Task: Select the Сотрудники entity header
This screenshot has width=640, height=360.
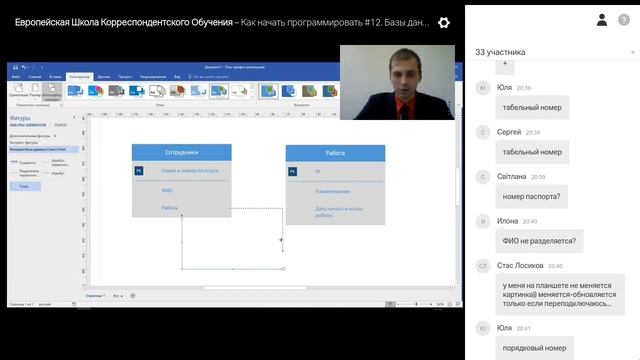Action: click(x=182, y=152)
